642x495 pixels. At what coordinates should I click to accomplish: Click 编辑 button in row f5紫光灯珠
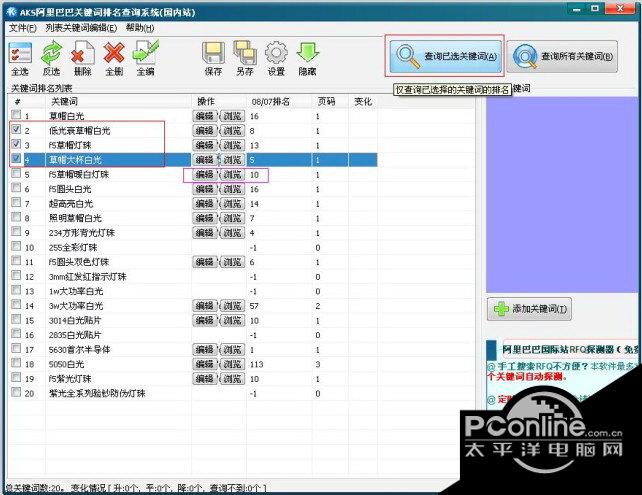[x=205, y=379]
